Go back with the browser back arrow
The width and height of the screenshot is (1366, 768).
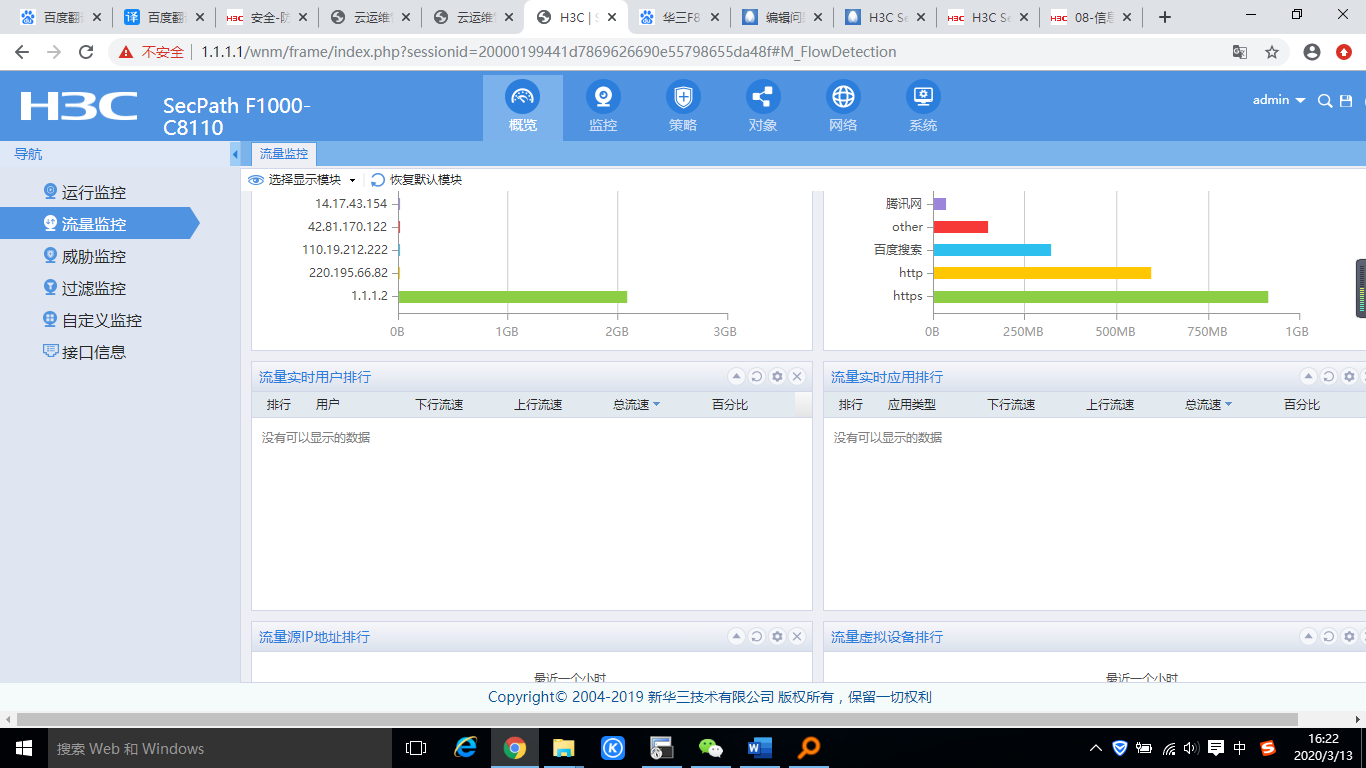pos(22,52)
